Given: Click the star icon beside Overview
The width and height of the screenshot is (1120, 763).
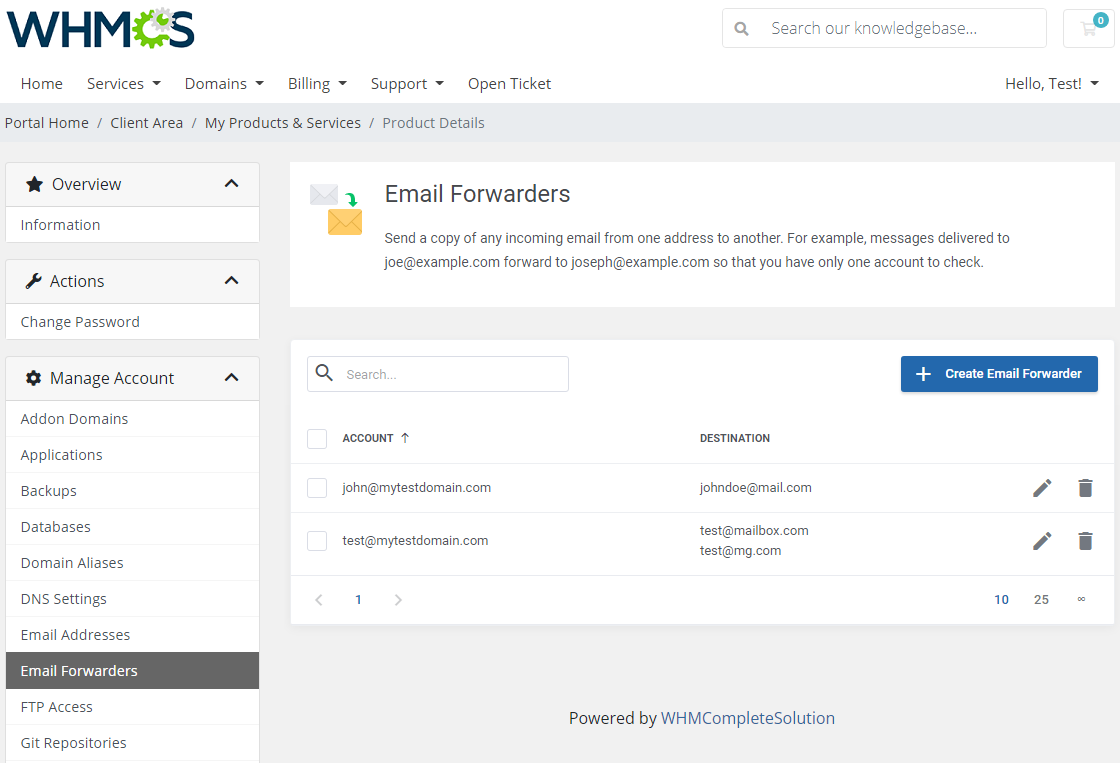Looking at the screenshot, I should click(x=34, y=184).
